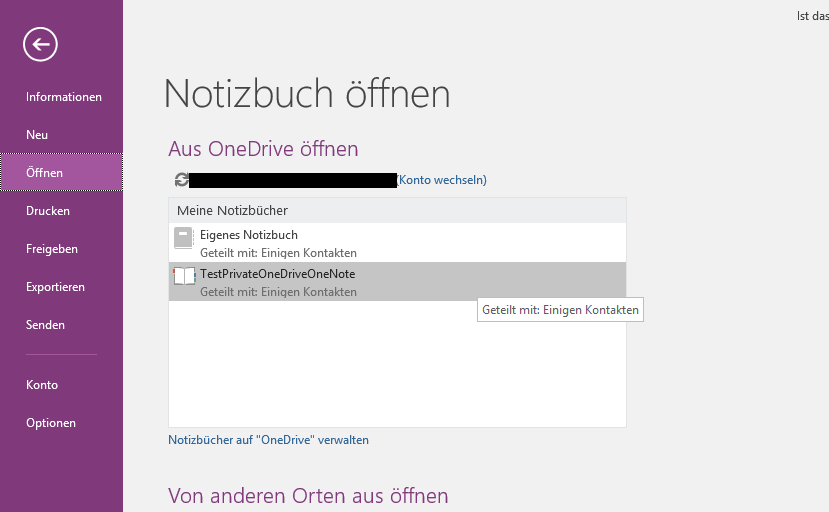Select the Eigenes Notizbuch name text
This screenshot has width=829, height=512.
coord(248,235)
